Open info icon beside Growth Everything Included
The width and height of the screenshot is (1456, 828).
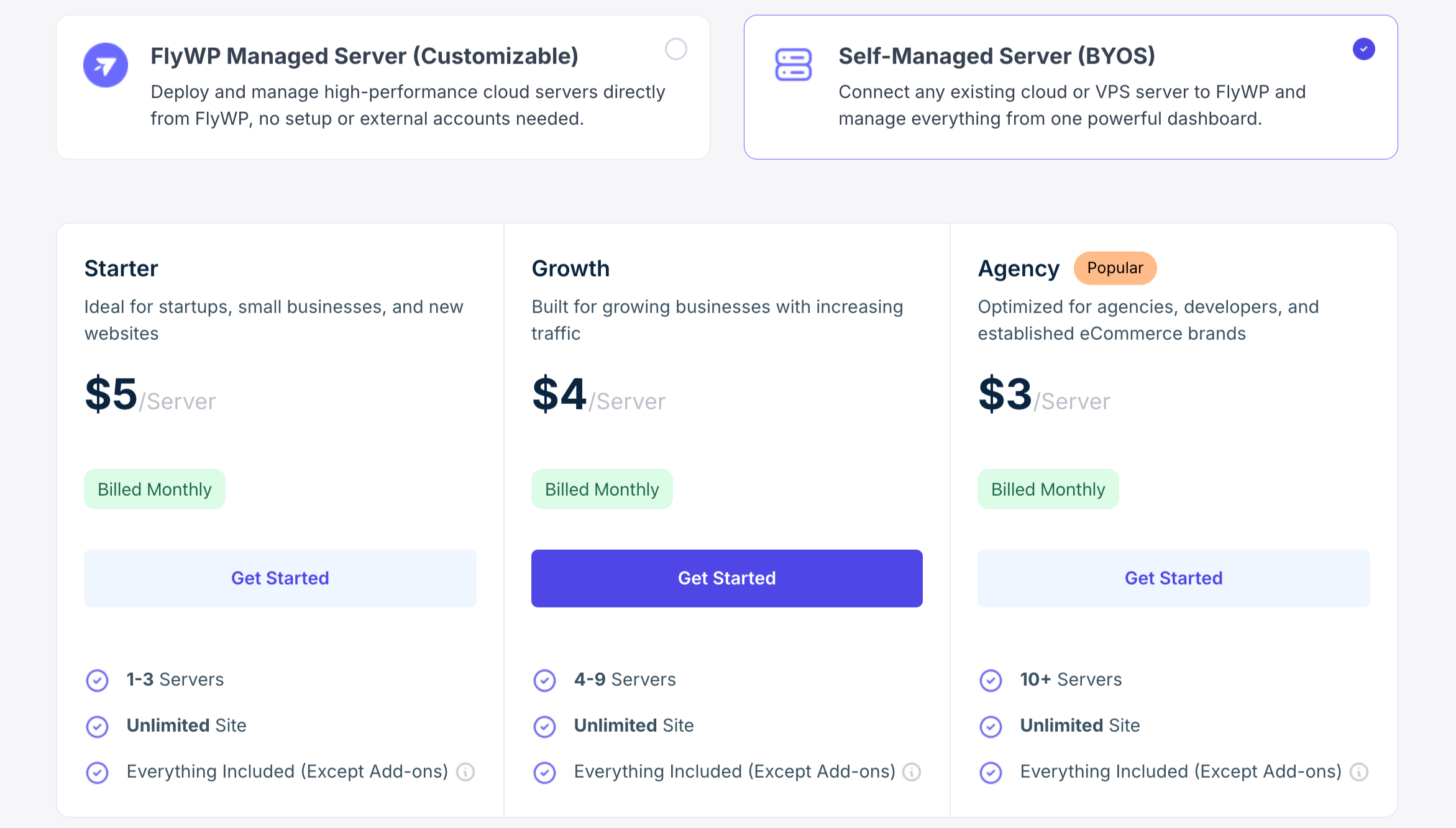[912, 772]
